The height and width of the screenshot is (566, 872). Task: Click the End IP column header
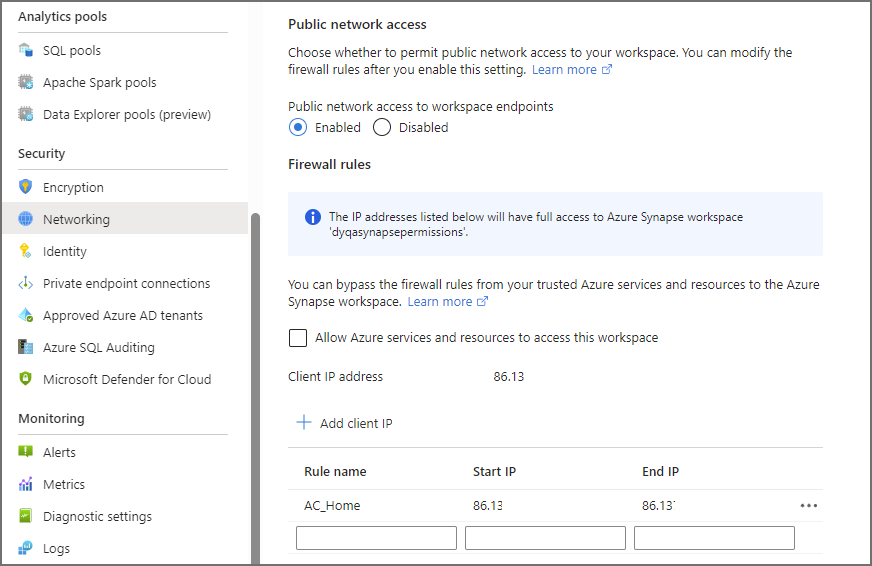(660, 471)
